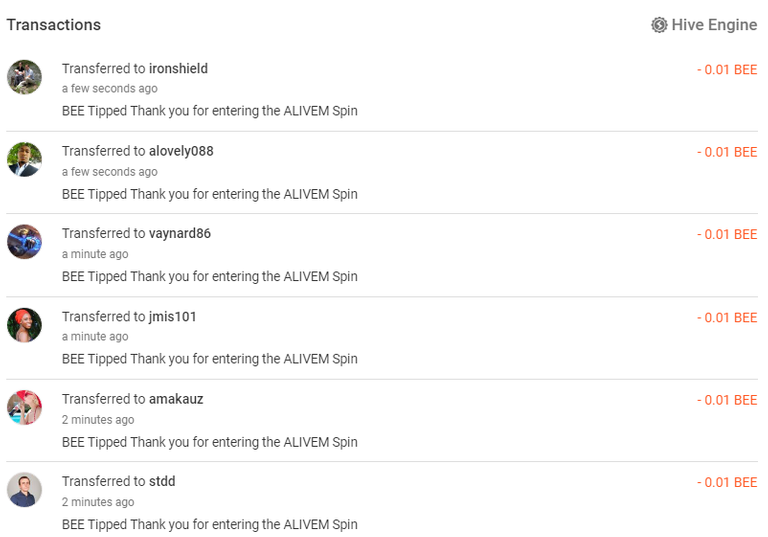Click the -0.01 BEE amount for stdd
Screen dimensions: 768x537
727,482
